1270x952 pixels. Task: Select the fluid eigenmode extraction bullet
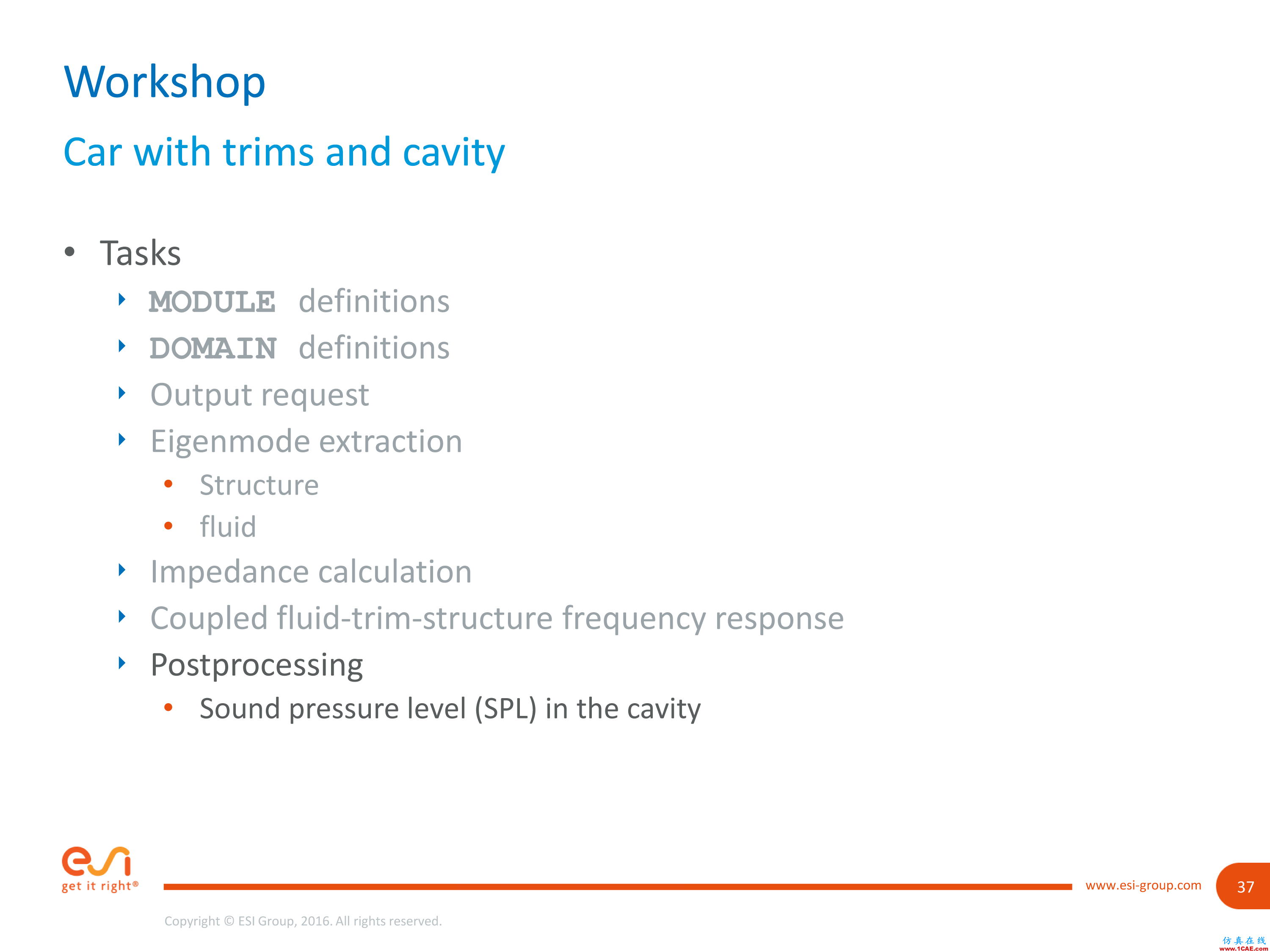pyautogui.click(x=228, y=527)
